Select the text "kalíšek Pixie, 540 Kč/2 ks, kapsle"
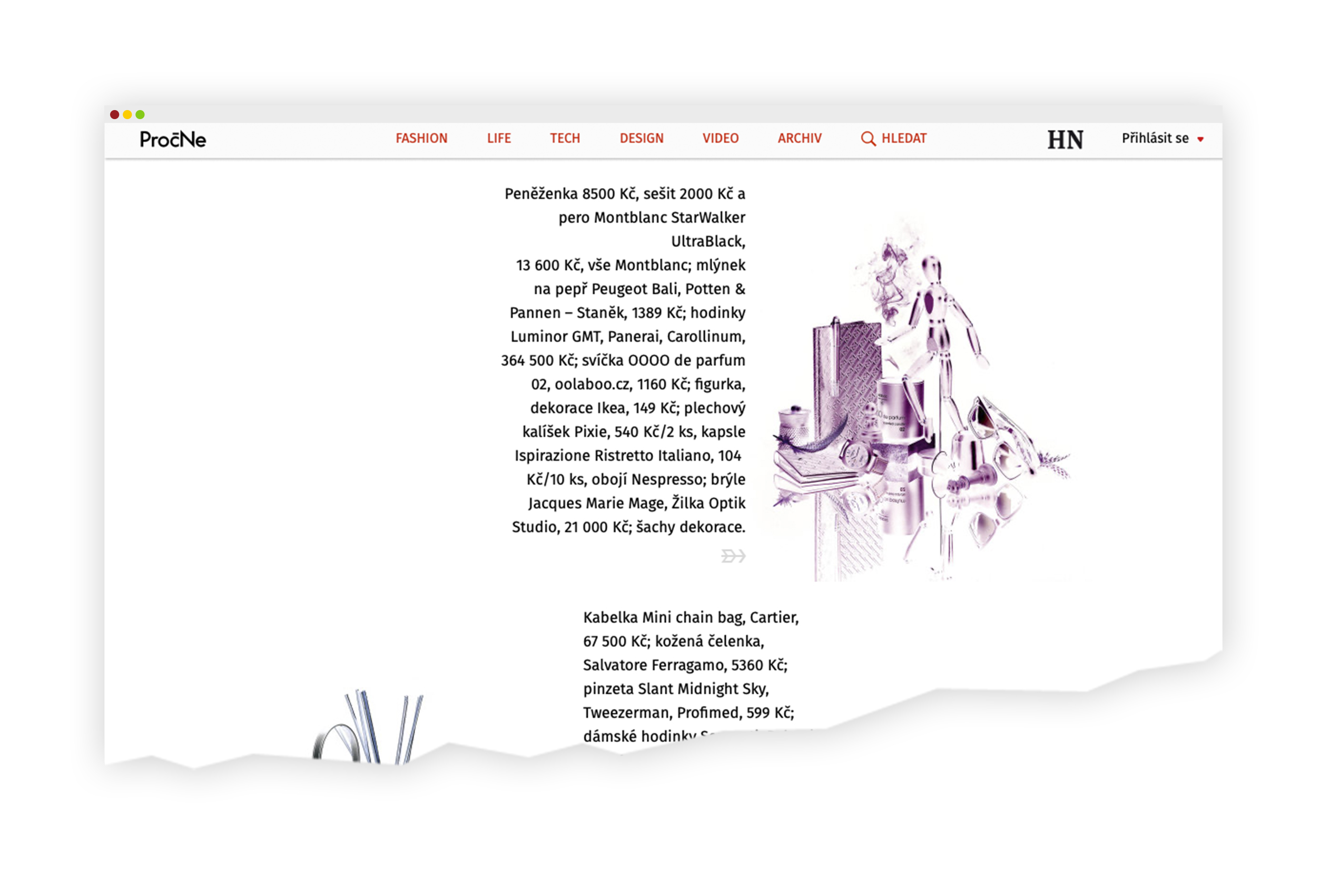Screen dimensions: 1330x896 (x=634, y=432)
